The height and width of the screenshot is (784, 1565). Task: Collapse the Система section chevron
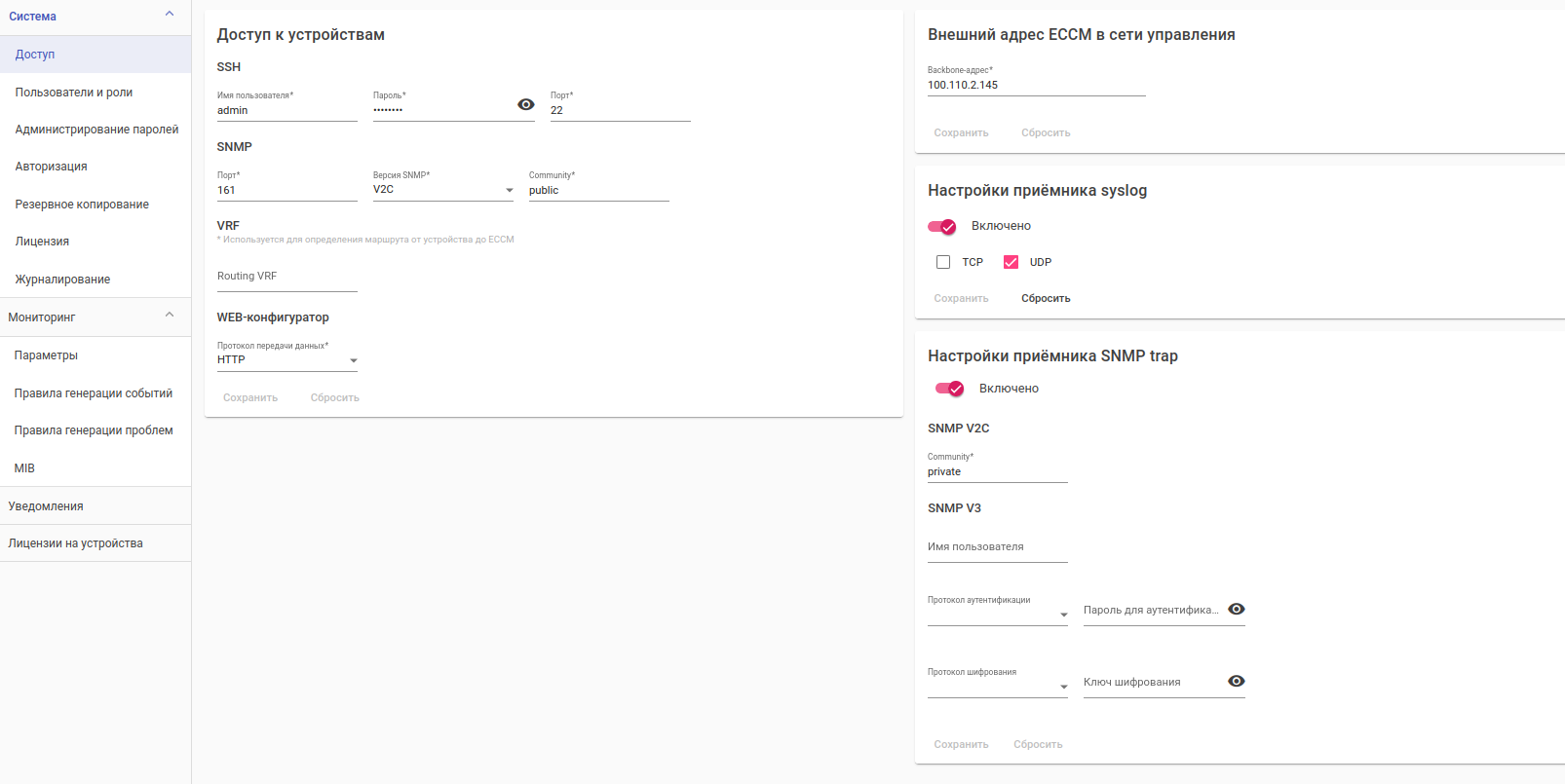(x=170, y=14)
